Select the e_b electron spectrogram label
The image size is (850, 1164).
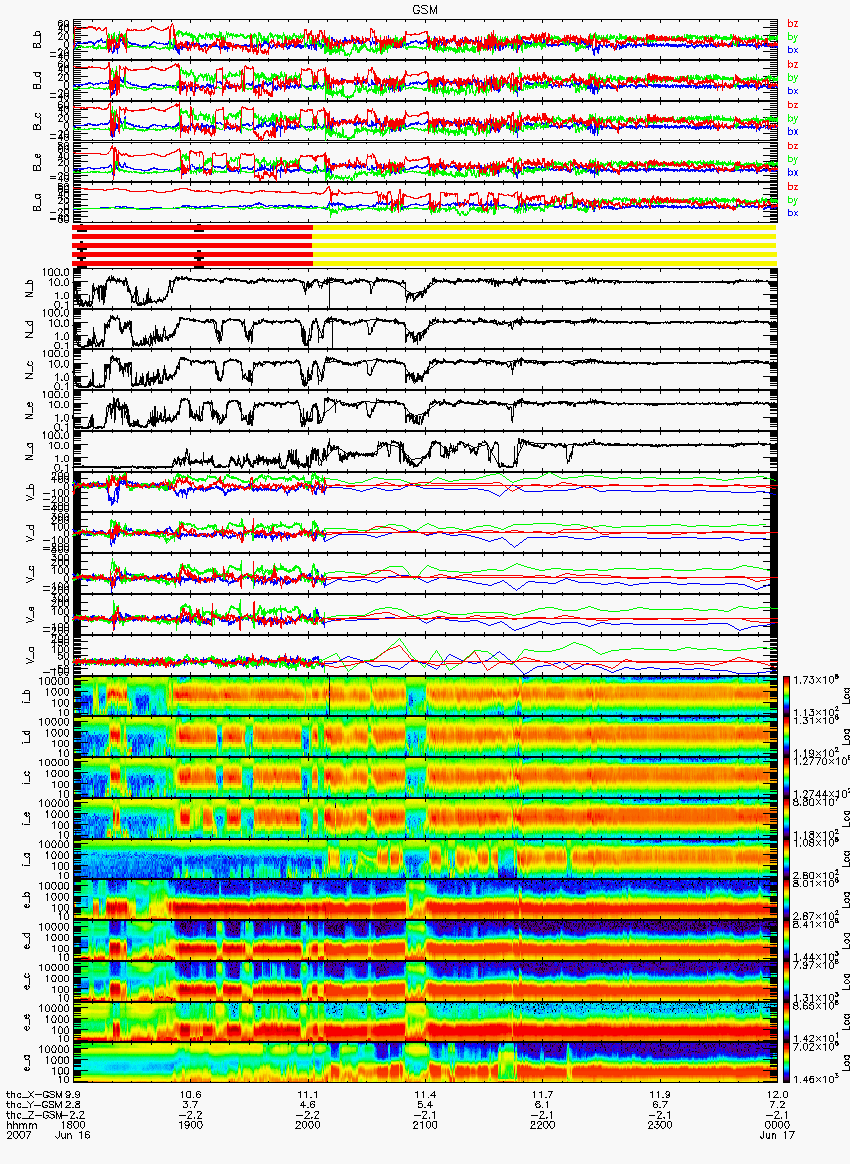(26, 900)
